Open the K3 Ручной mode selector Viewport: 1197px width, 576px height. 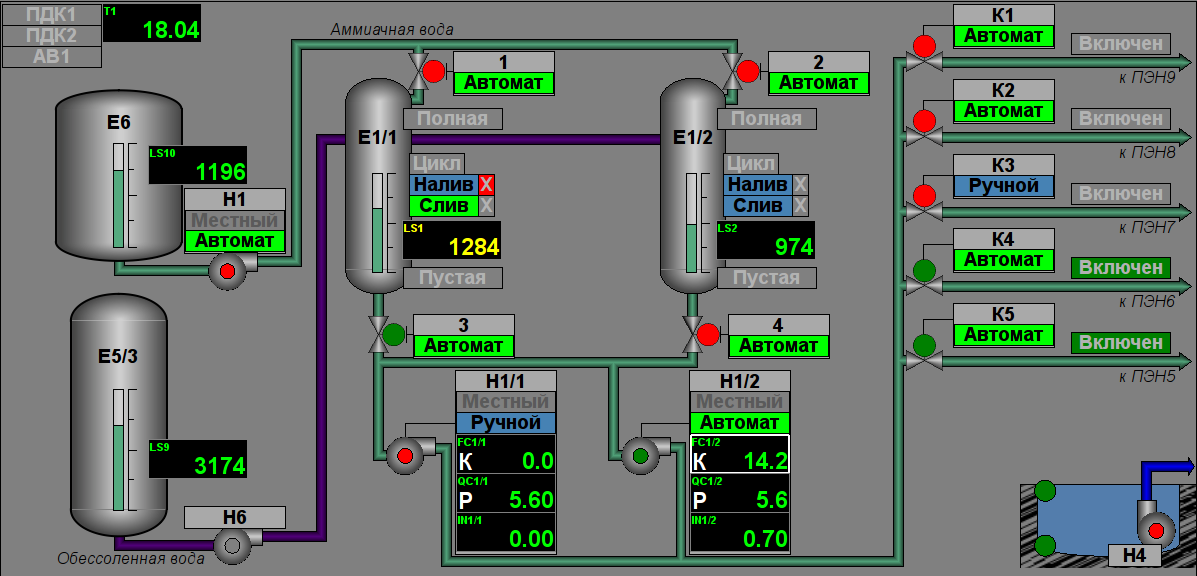click(1003, 186)
